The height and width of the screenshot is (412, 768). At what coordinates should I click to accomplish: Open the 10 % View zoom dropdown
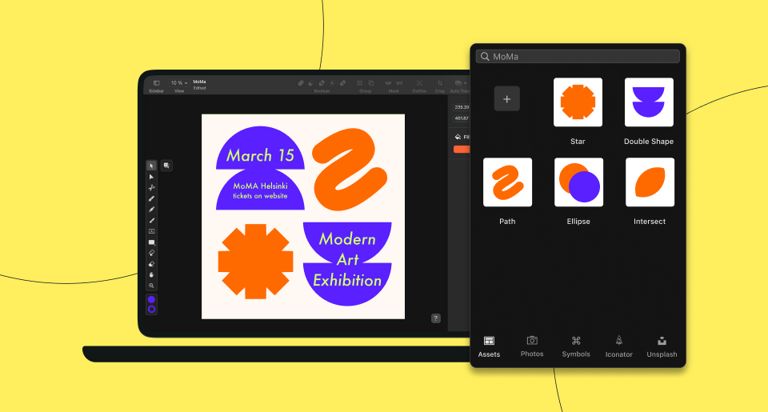(x=179, y=83)
